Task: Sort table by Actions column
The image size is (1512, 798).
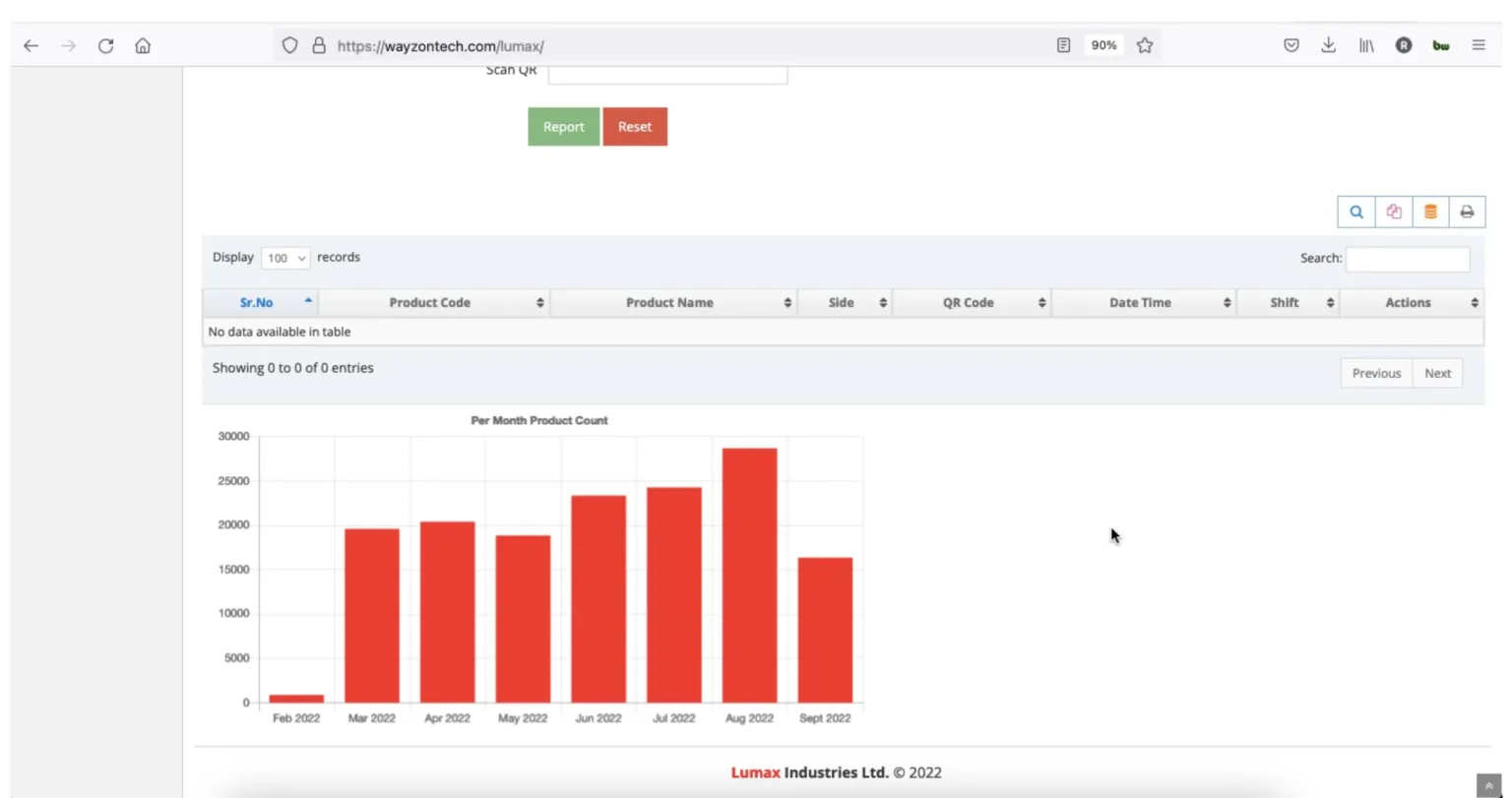Action: (x=1412, y=302)
